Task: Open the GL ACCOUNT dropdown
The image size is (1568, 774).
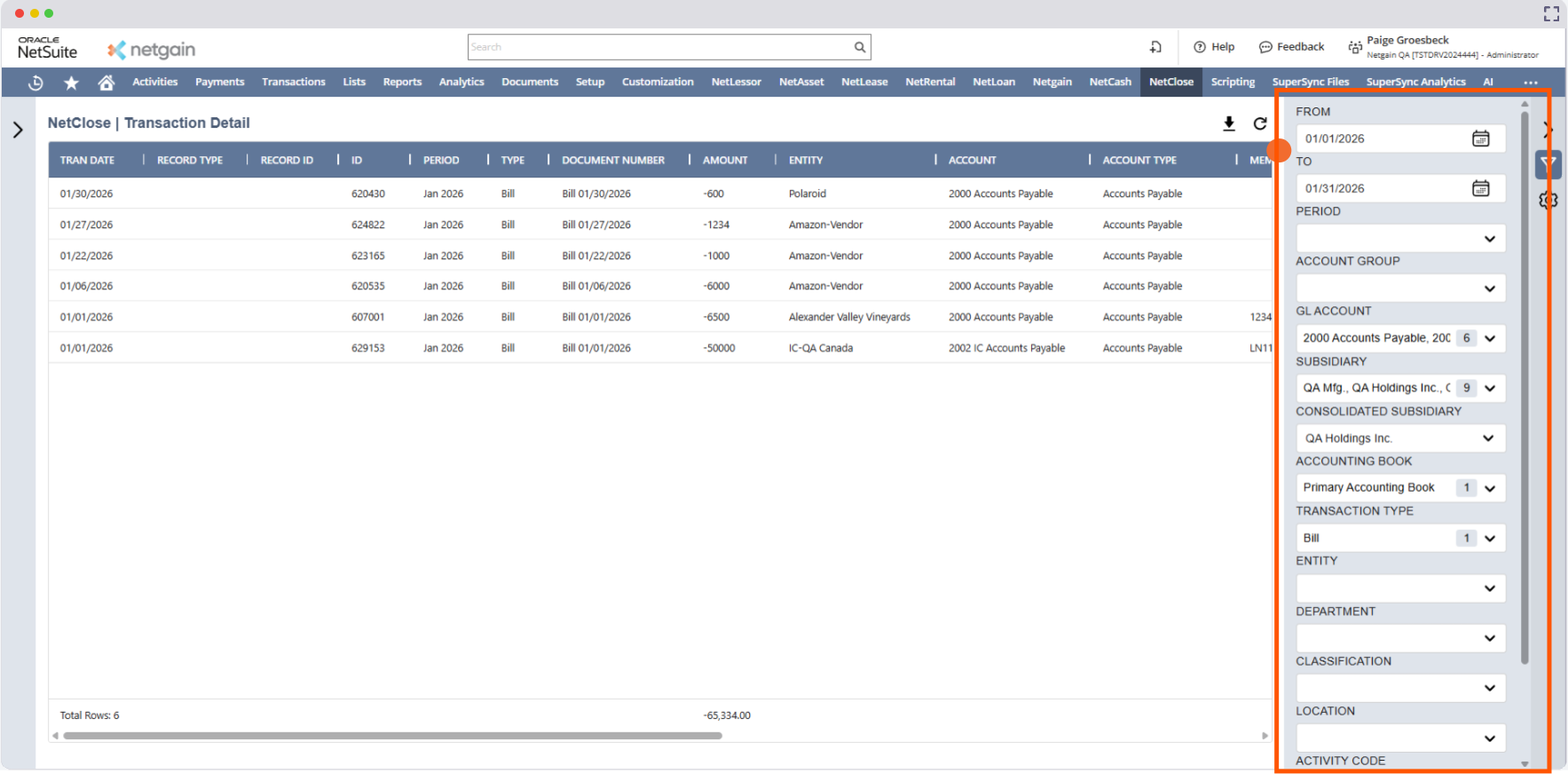Action: pyautogui.click(x=1489, y=338)
